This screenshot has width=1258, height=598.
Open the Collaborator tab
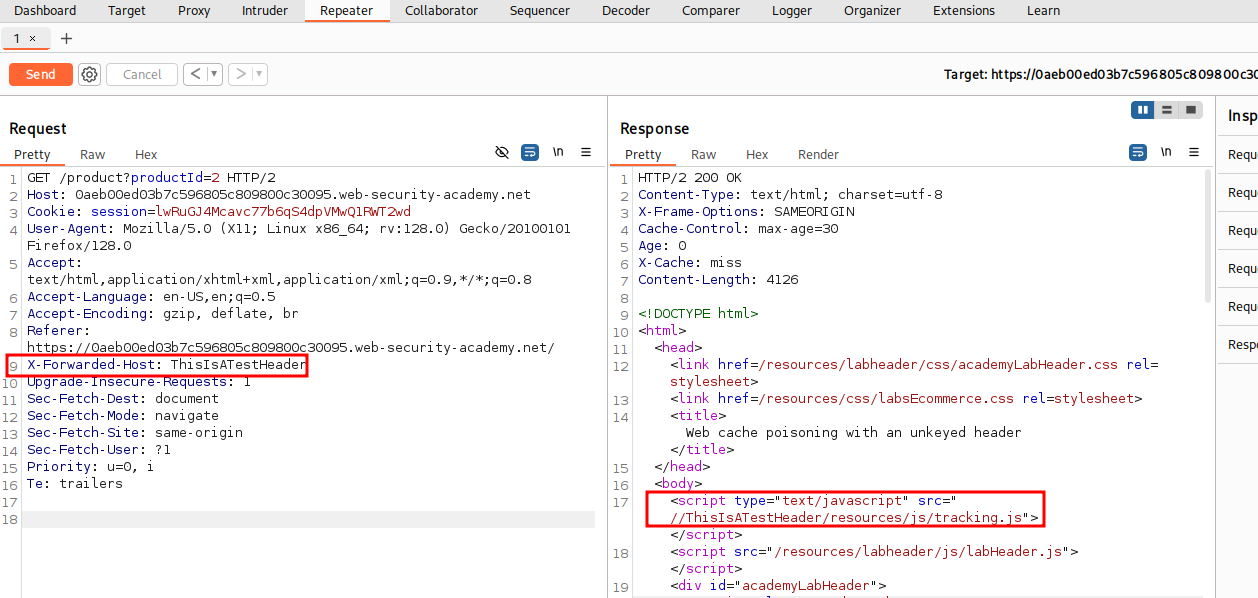point(441,11)
